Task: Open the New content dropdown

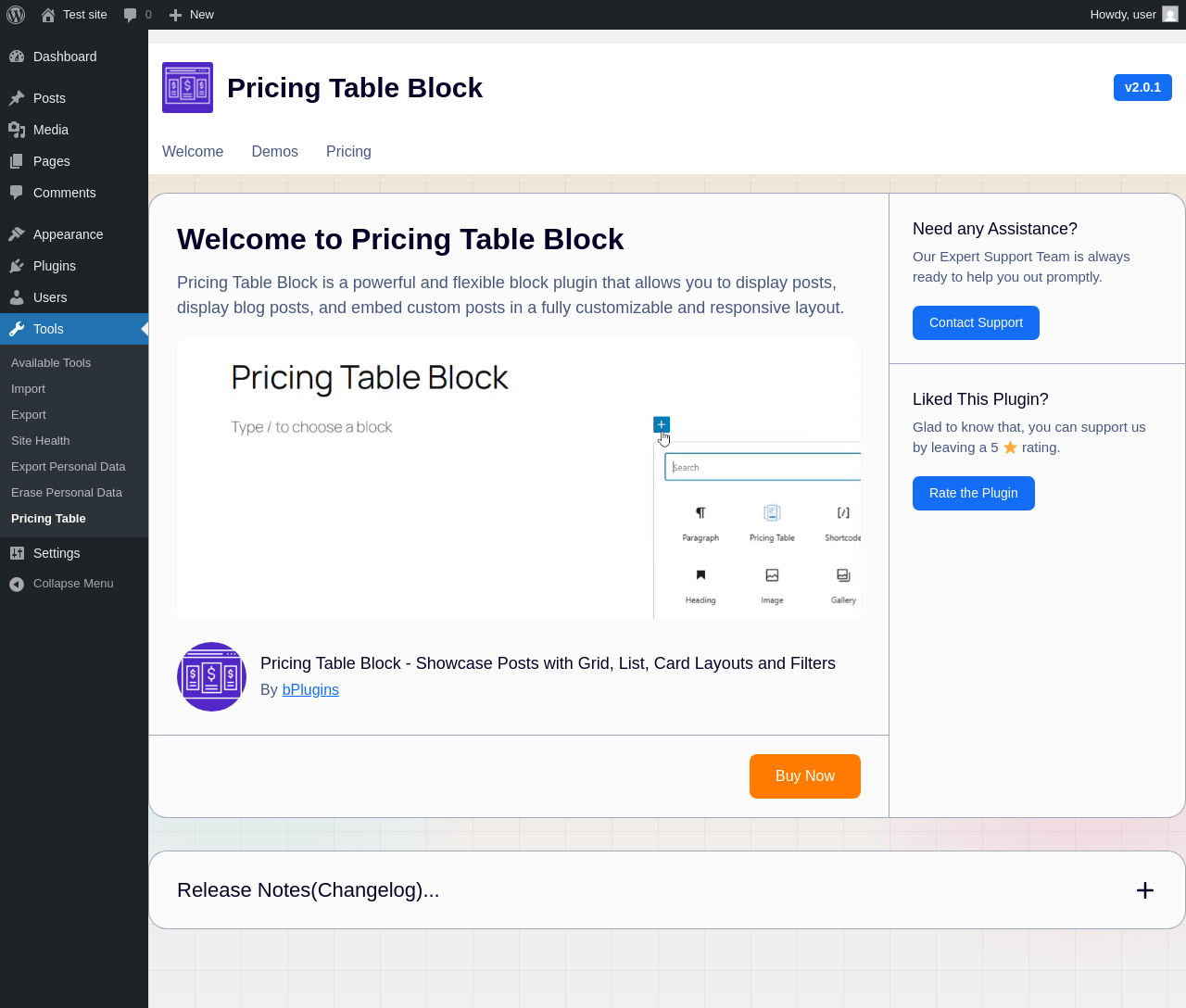Action: [192, 15]
